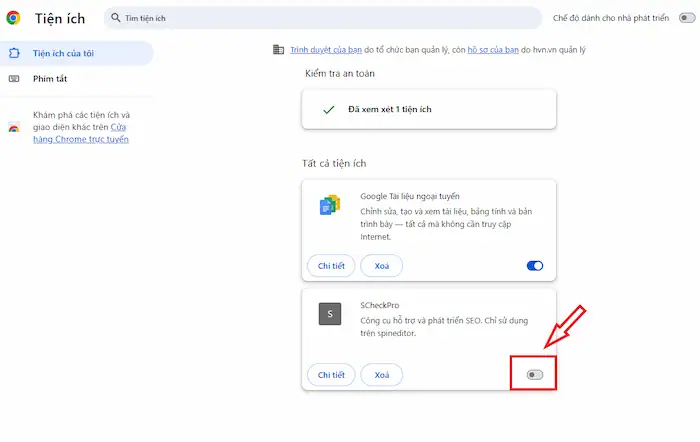This screenshot has height=442, width=700.
Task: View Chi tiết for SCheckPro
Action: (x=330, y=374)
